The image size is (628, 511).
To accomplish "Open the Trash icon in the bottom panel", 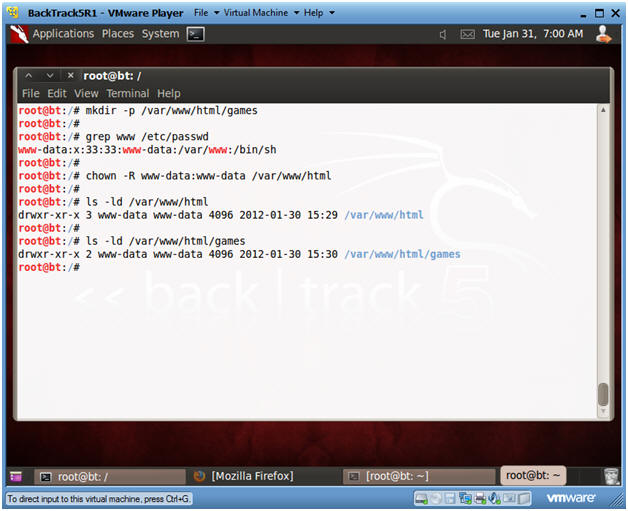I will (611, 476).
